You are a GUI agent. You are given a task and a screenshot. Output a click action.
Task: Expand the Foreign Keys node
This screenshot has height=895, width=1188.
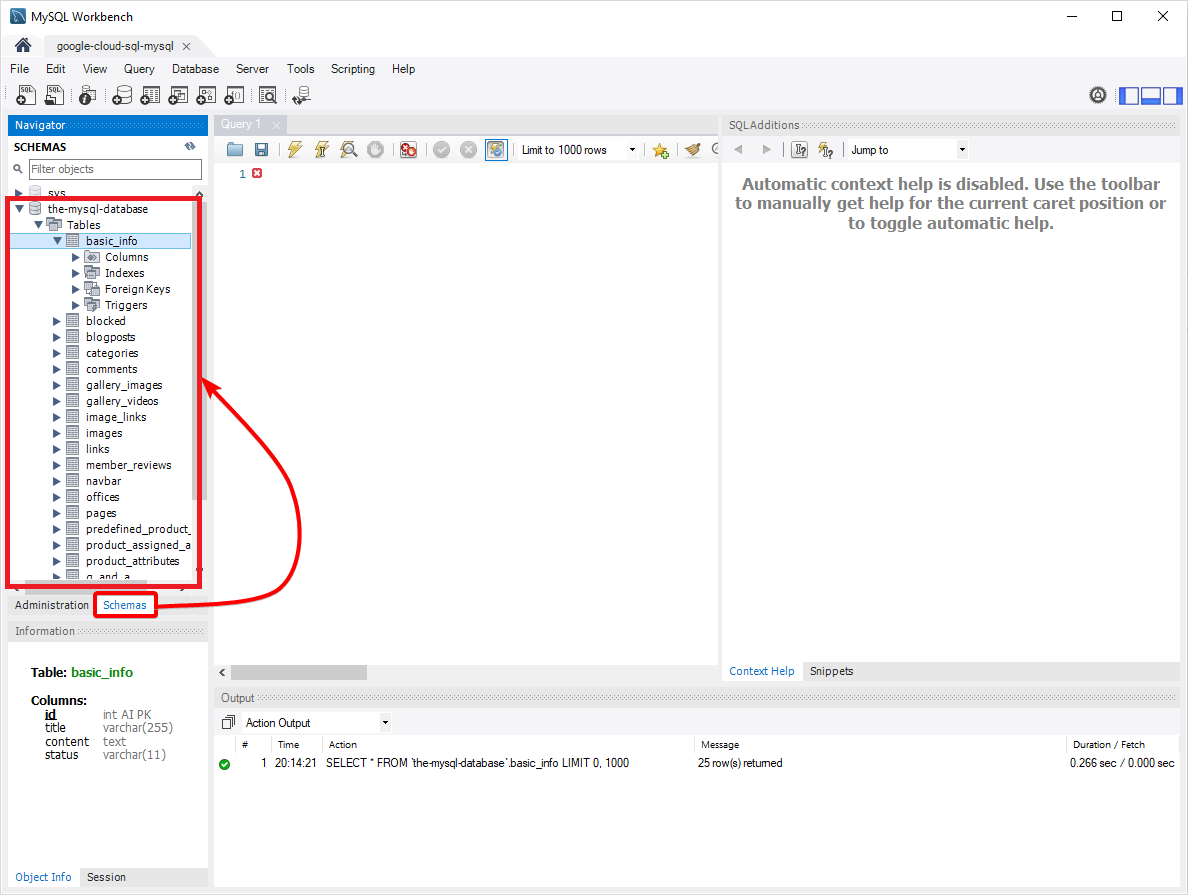point(76,289)
